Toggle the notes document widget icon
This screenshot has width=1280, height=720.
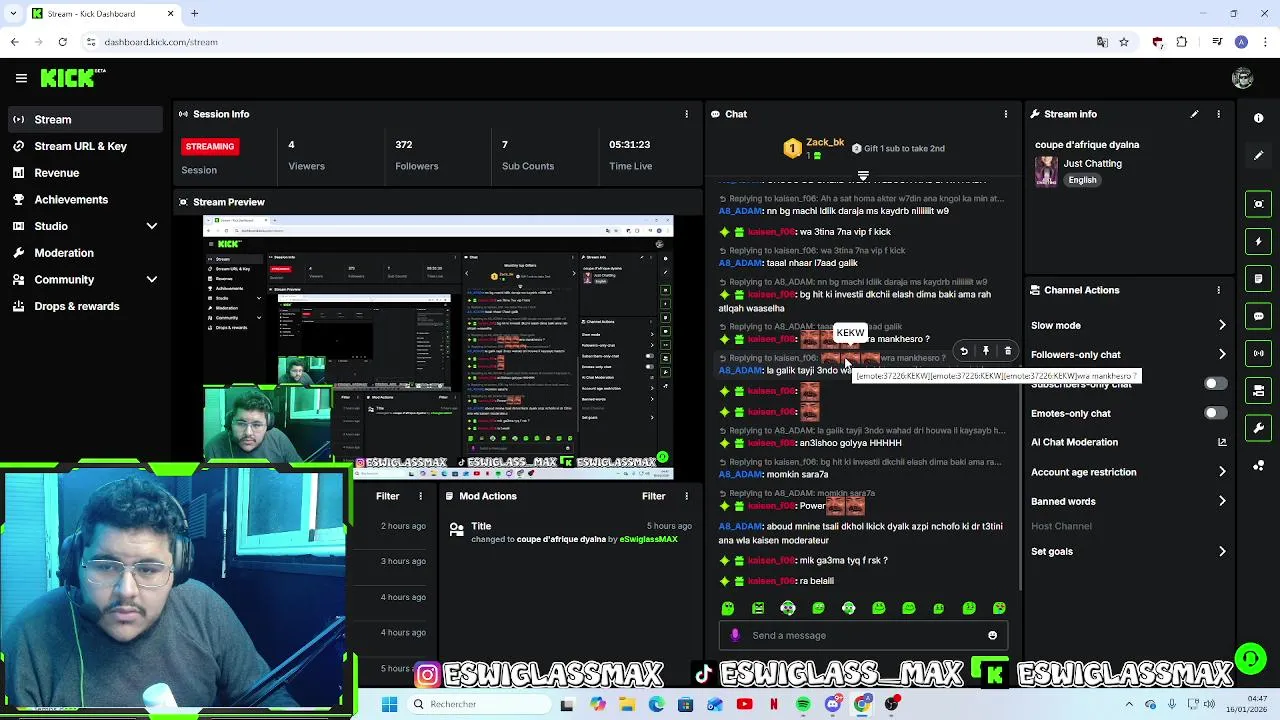[x=1258, y=278]
